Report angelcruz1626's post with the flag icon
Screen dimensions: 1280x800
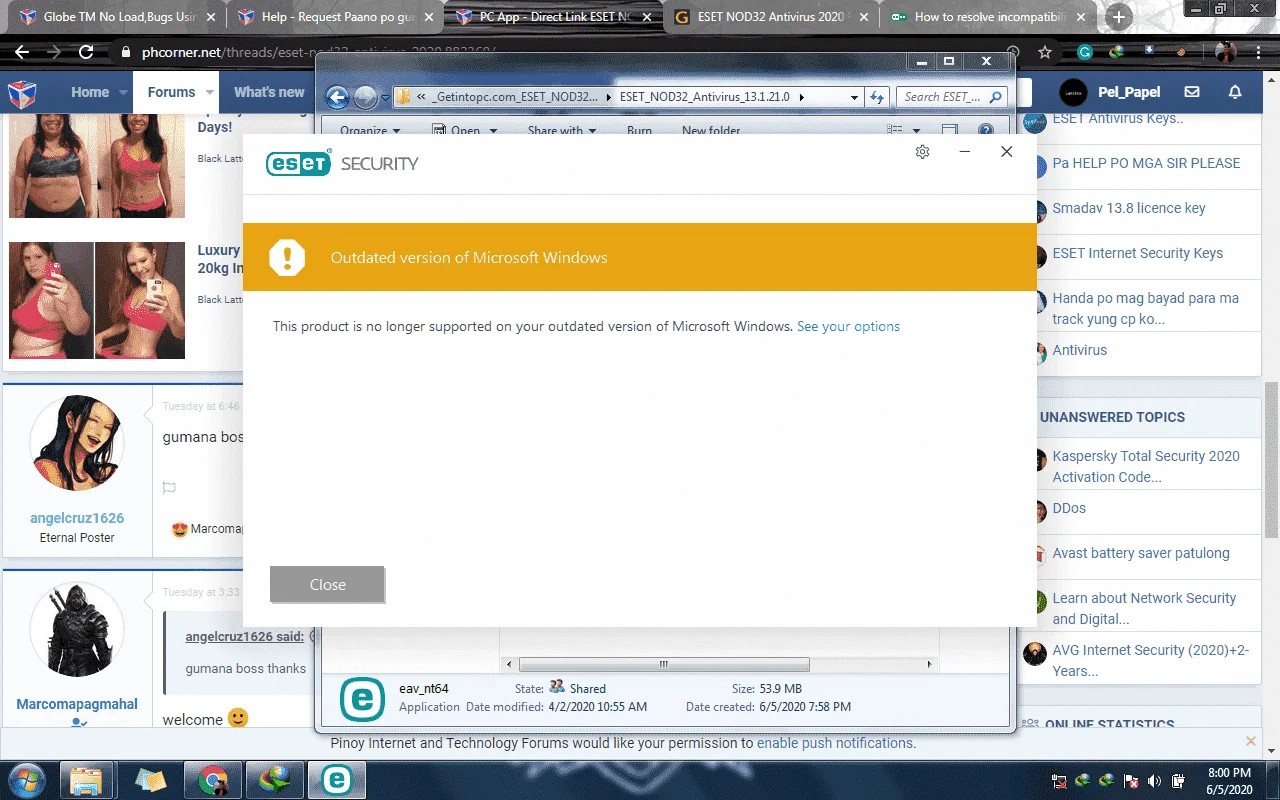169,488
